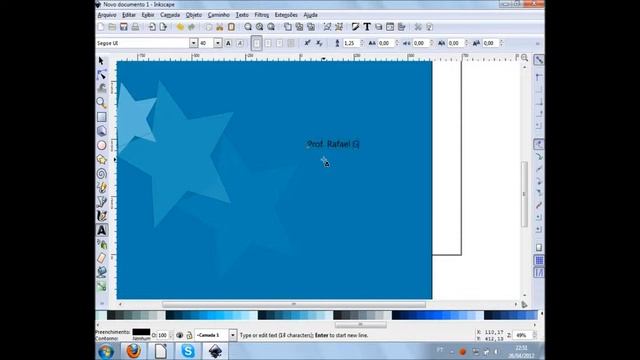Open the Objeto menu
The height and width of the screenshot is (360, 640).
click(x=194, y=15)
